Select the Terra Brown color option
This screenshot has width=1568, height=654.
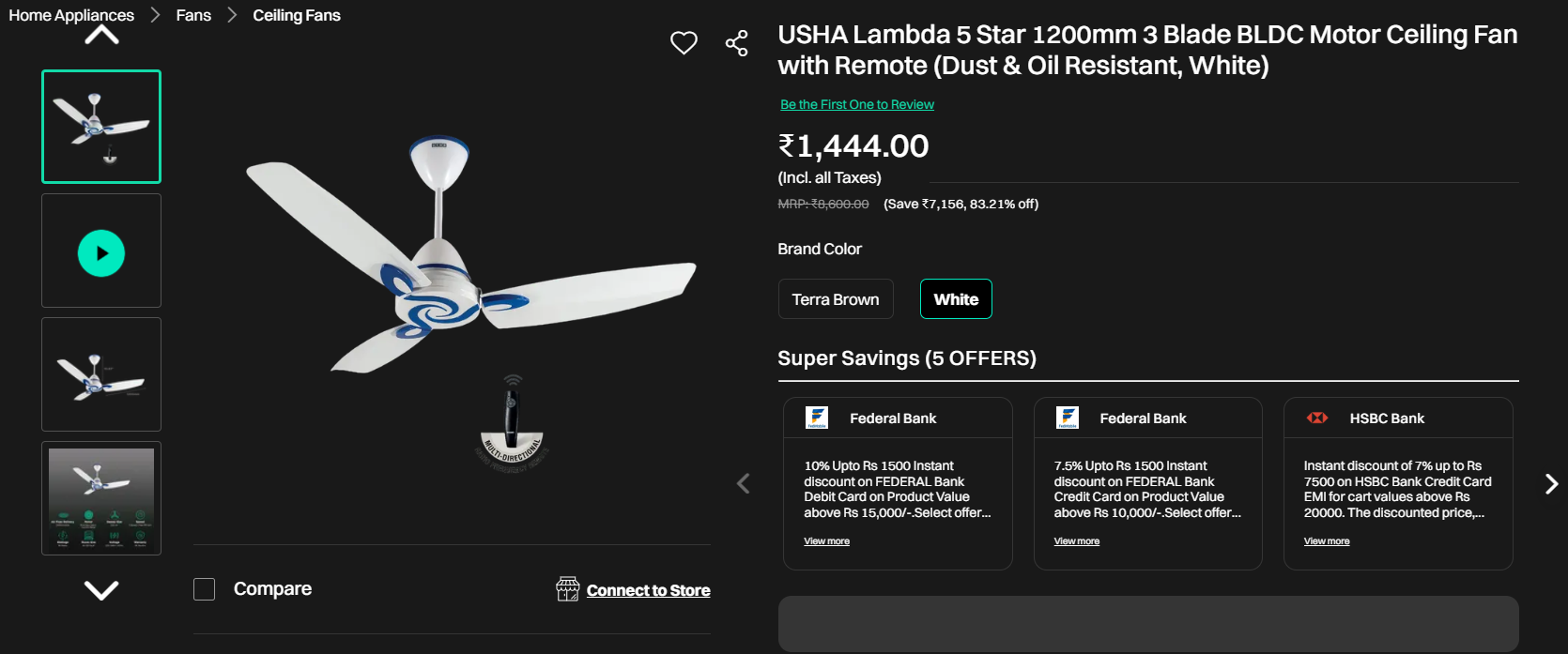pos(836,299)
